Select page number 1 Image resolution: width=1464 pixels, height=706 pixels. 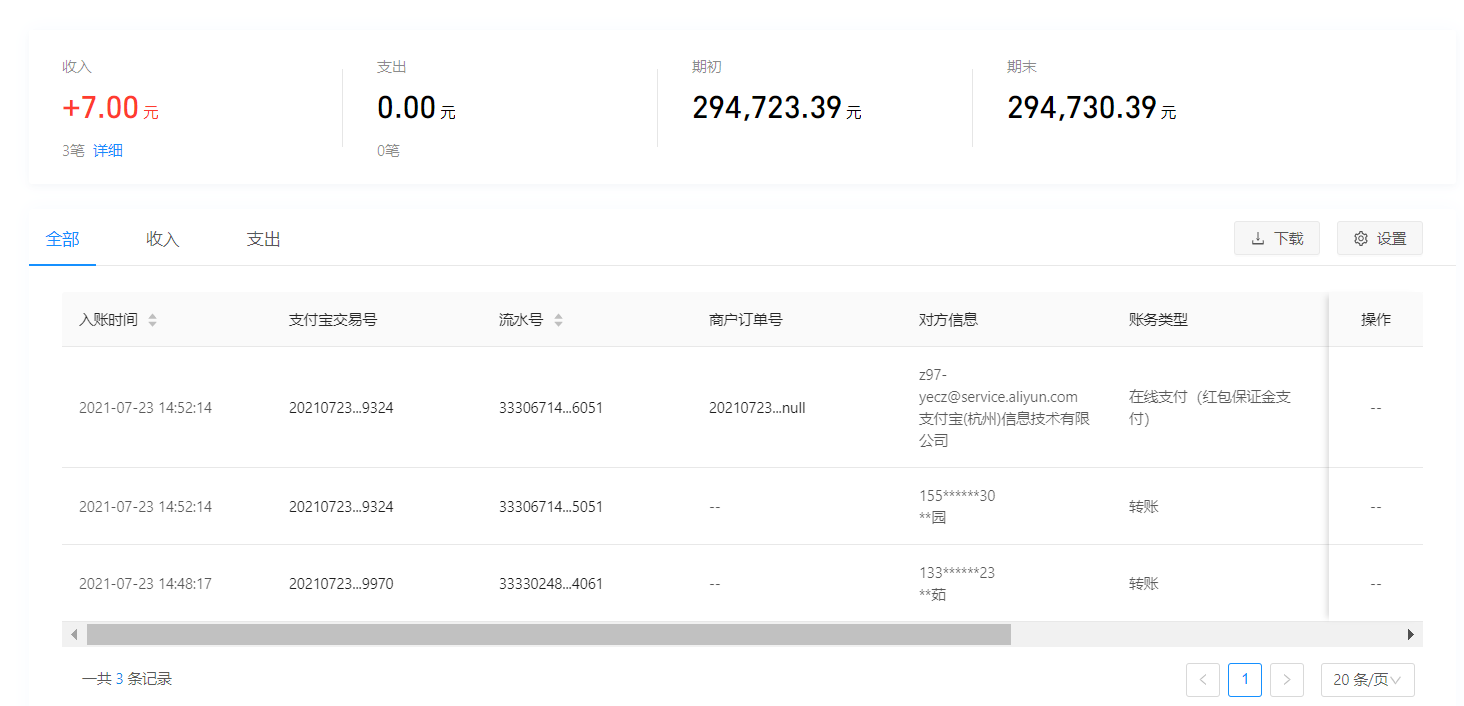(1244, 680)
